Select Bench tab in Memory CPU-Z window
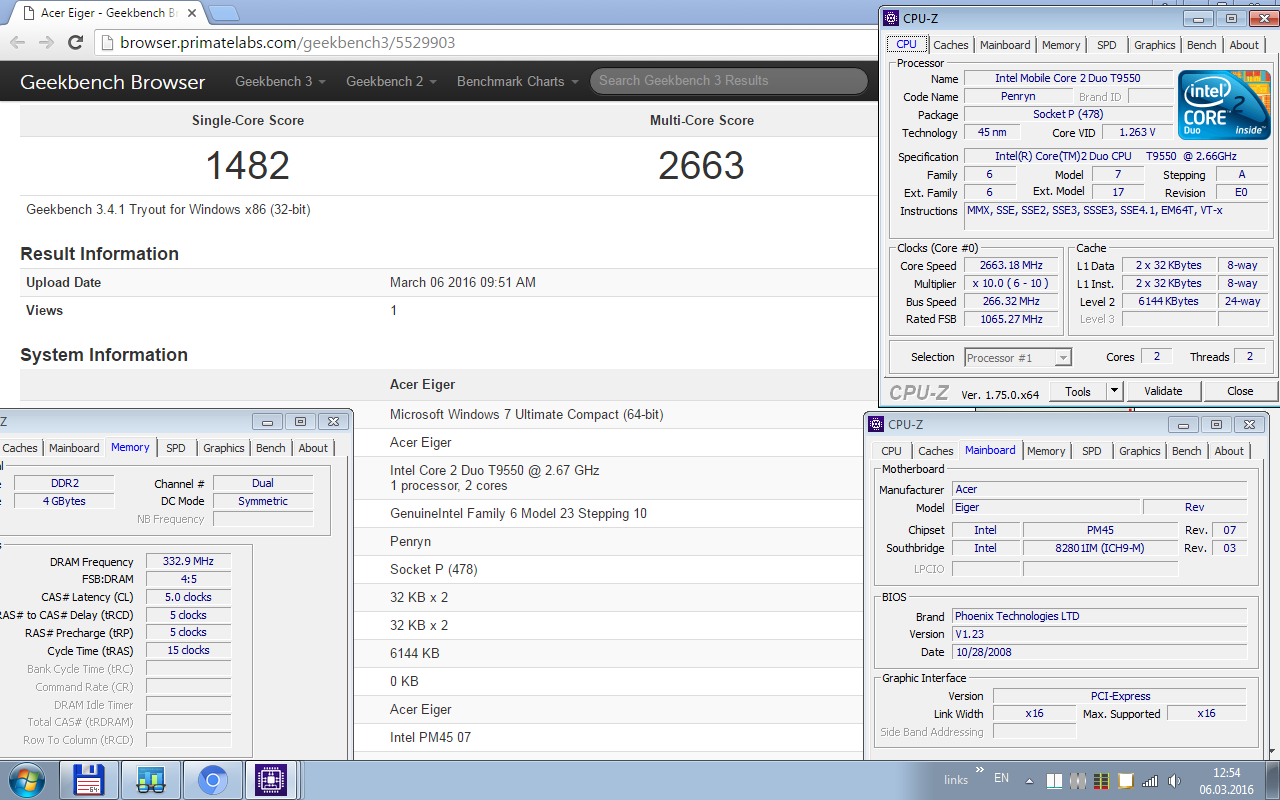1280x800 pixels. pos(271,448)
